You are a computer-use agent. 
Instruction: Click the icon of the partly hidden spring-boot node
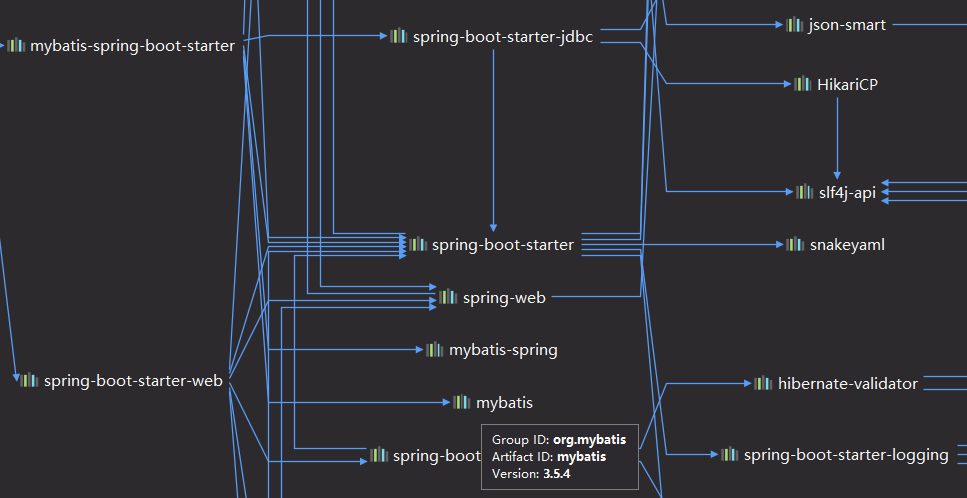(x=379, y=455)
